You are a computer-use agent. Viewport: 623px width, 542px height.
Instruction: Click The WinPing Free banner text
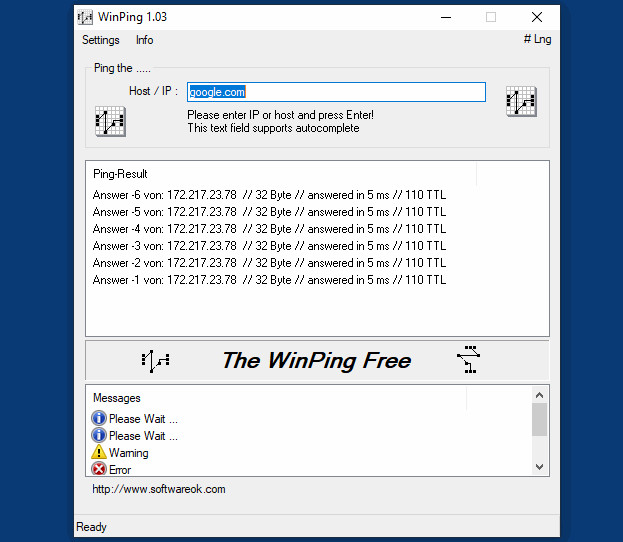[317, 360]
